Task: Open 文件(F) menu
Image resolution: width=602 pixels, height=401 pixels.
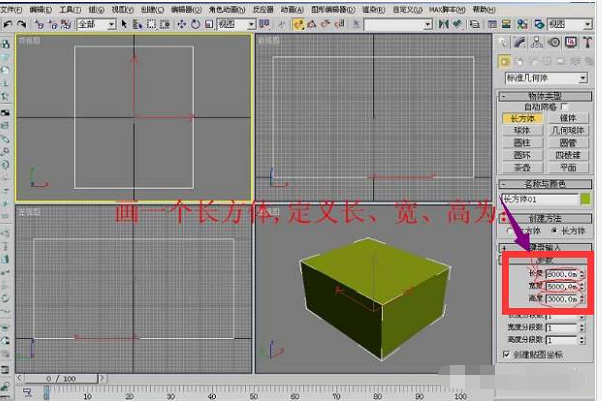Action: (x=11, y=9)
